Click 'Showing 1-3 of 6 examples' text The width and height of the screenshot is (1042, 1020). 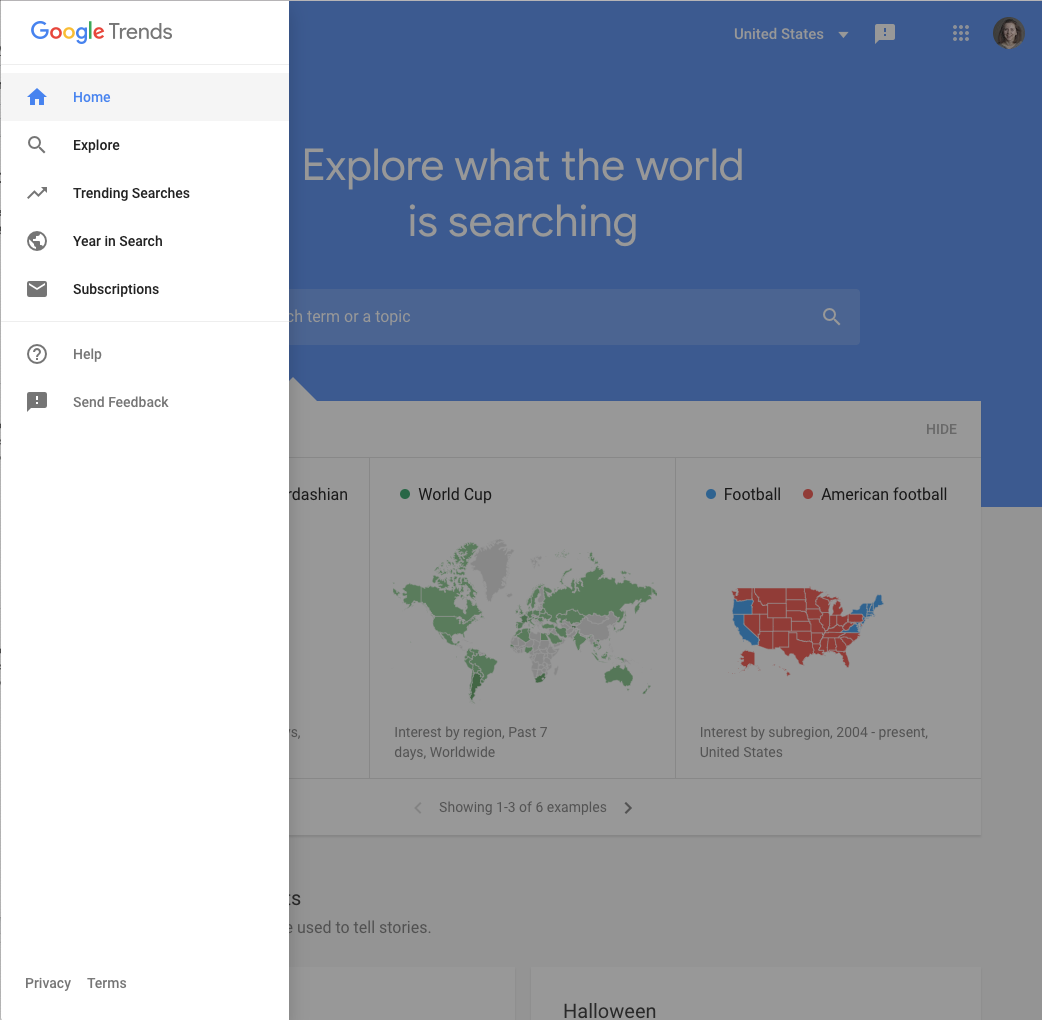pyautogui.click(x=522, y=807)
